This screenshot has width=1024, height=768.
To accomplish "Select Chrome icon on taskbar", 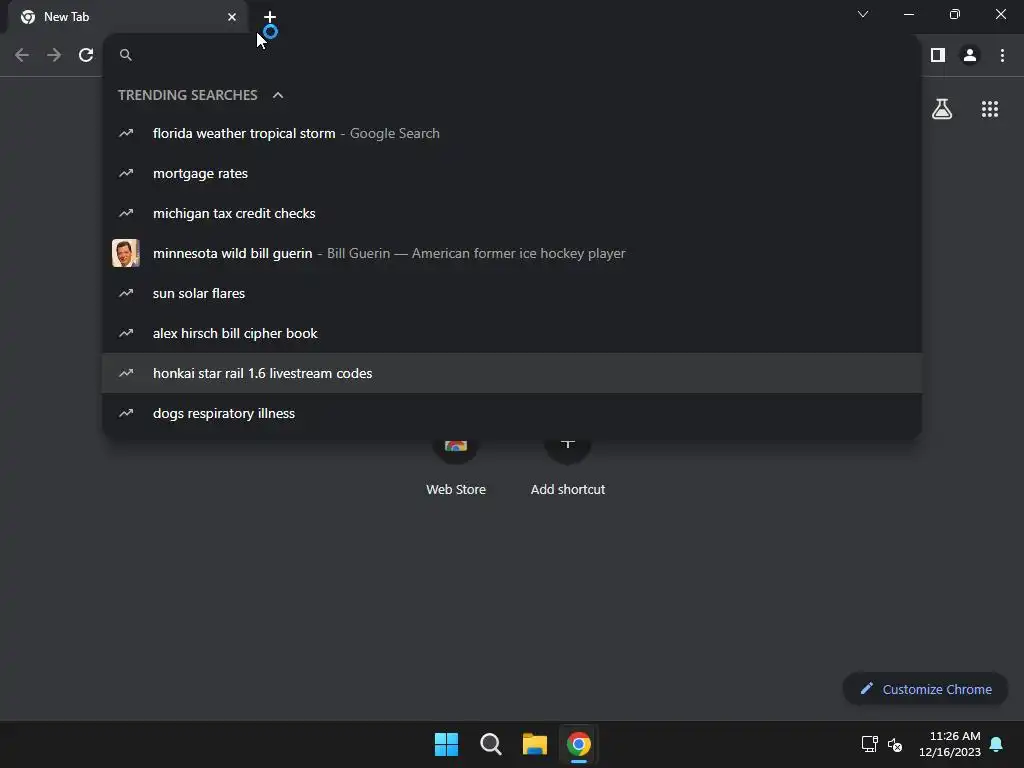I will [579, 744].
